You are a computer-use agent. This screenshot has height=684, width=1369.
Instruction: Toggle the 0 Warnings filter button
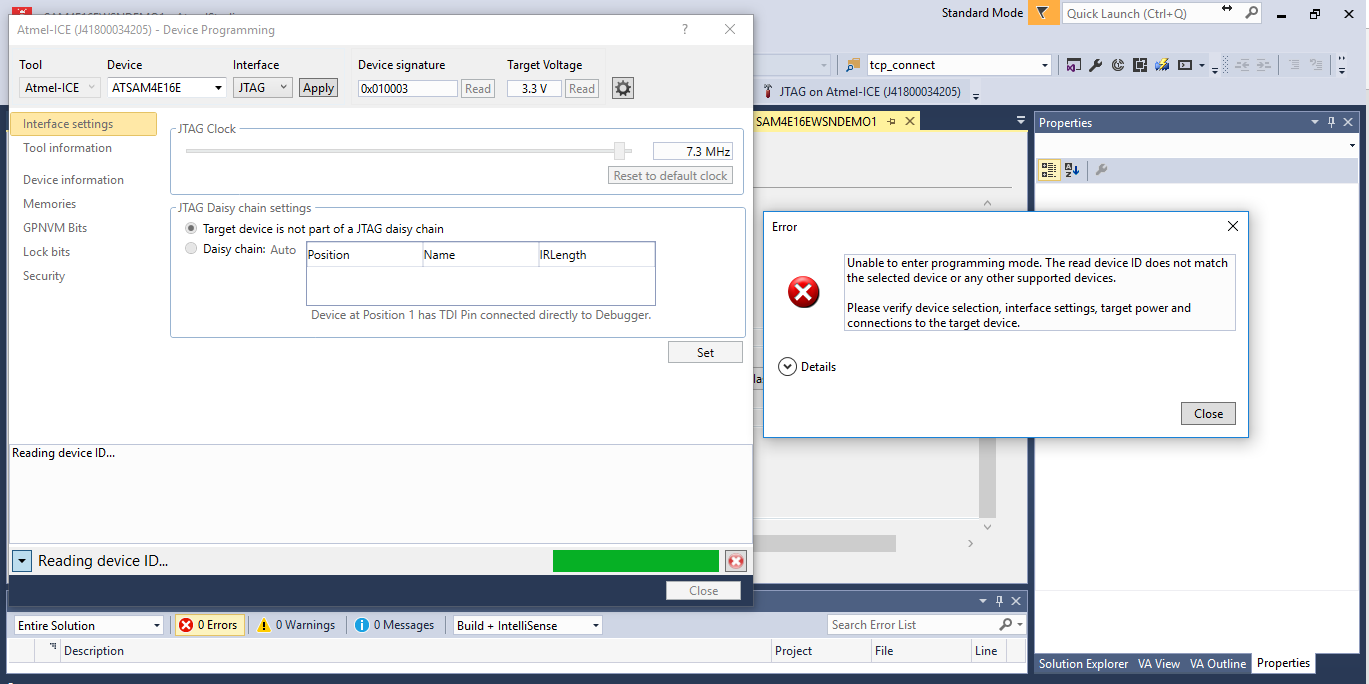click(296, 625)
